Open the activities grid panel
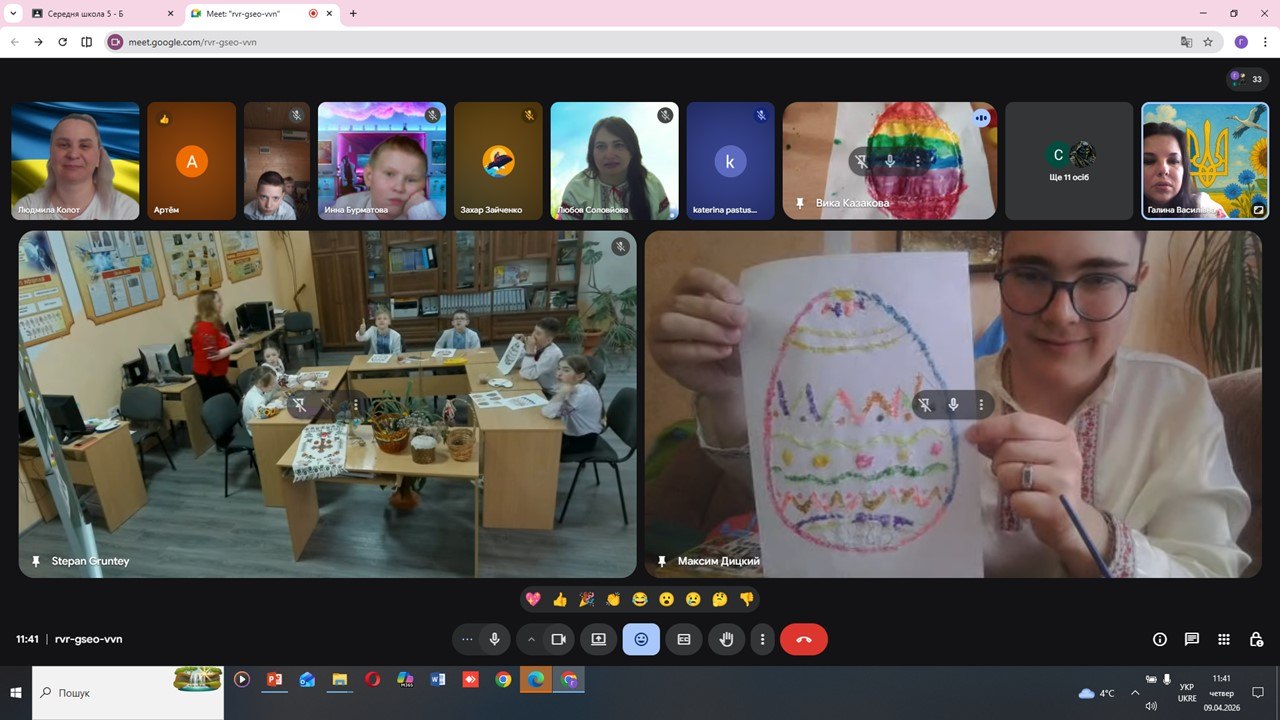Image resolution: width=1280 pixels, height=720 pixels. tap(1224, 639)
